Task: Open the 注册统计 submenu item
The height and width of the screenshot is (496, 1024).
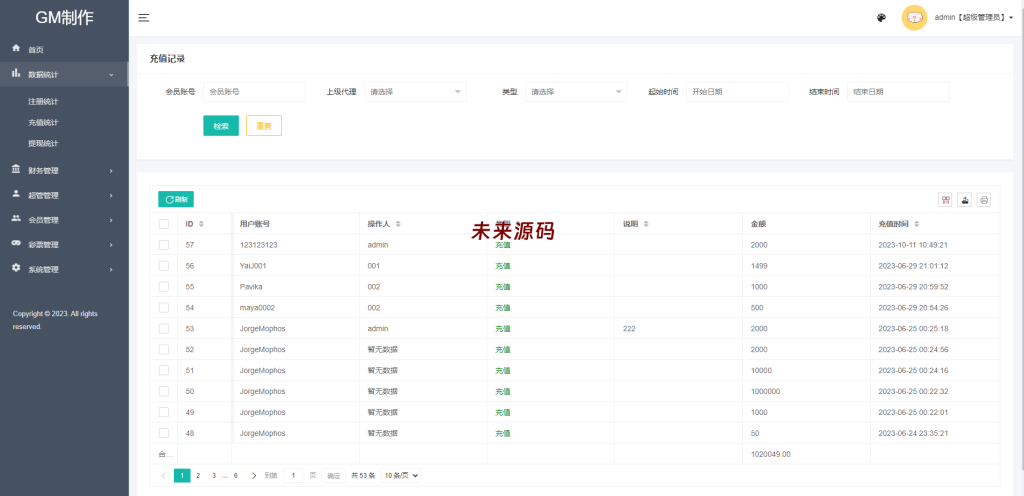Action: point(43,102)
